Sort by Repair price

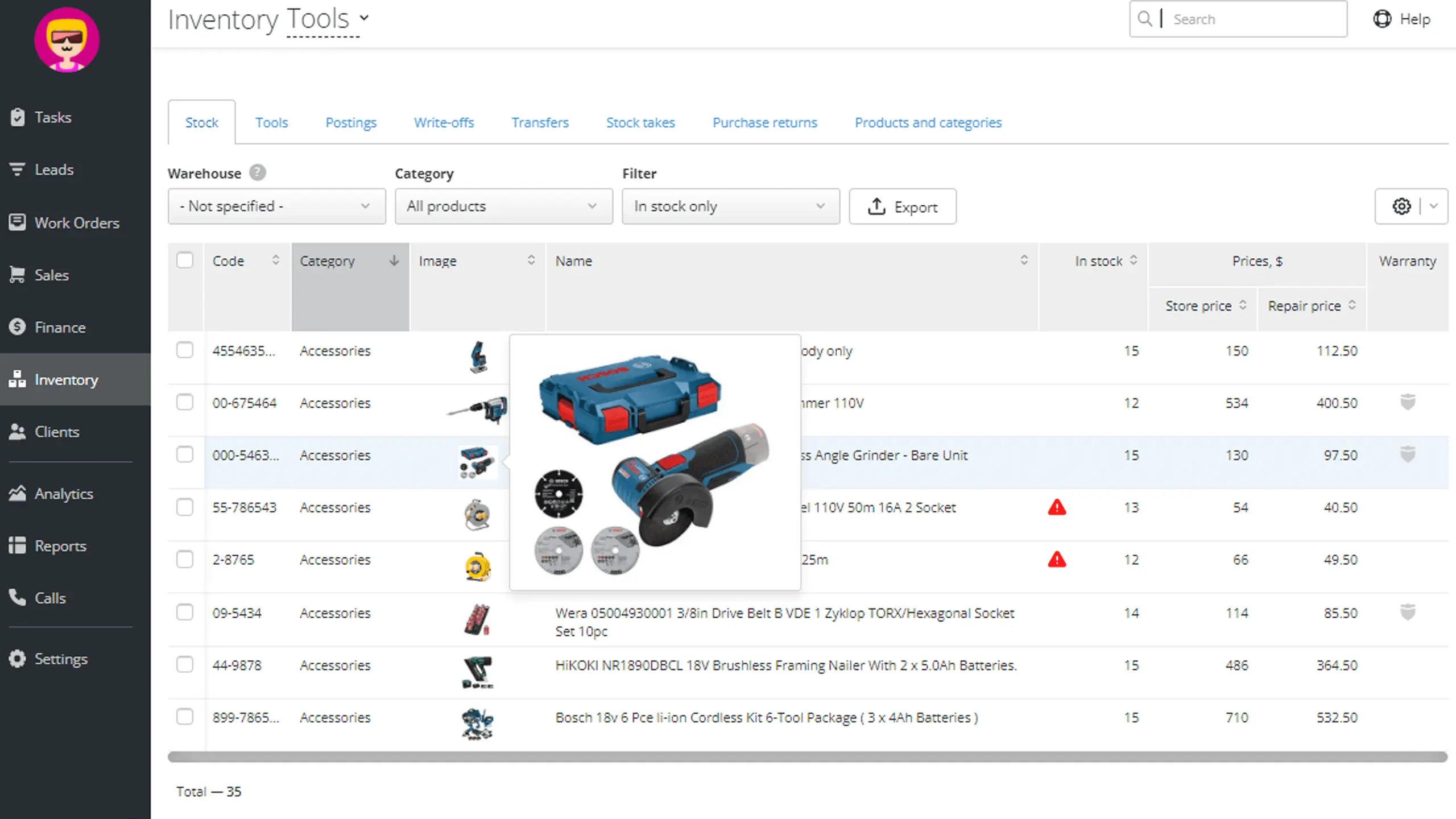[x=1352, y=305]
